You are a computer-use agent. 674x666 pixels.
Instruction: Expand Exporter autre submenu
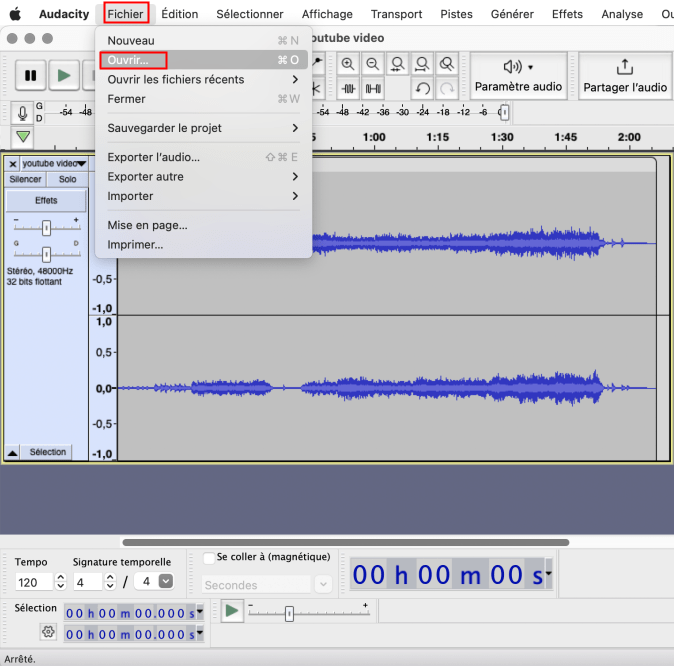click(x=202, y=177)
